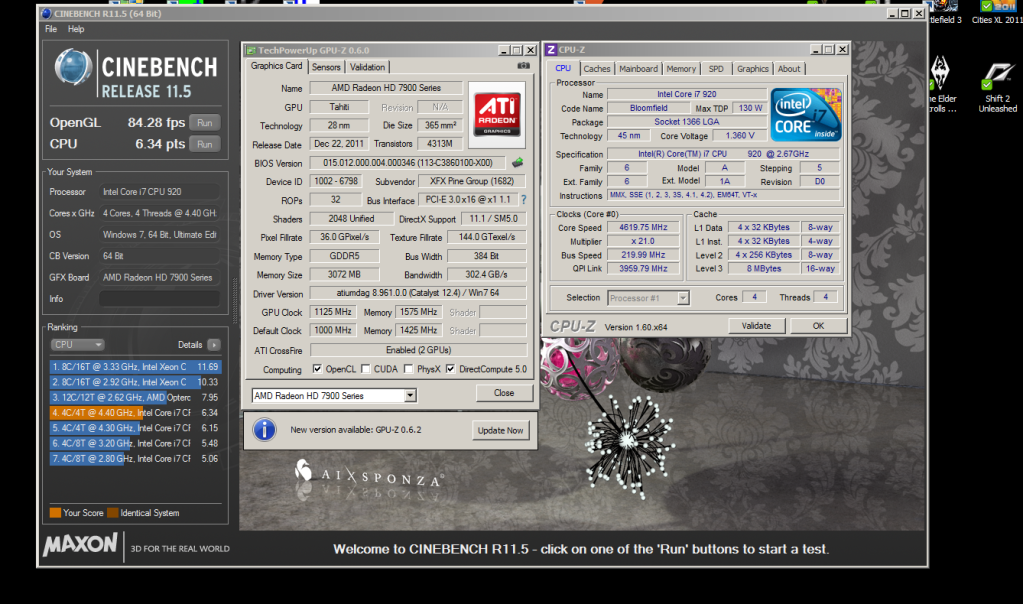Click the orange Your Score color swatch
Image resolution: width=1023 pixels, height=604 pixels.
(x=55, y=513)
